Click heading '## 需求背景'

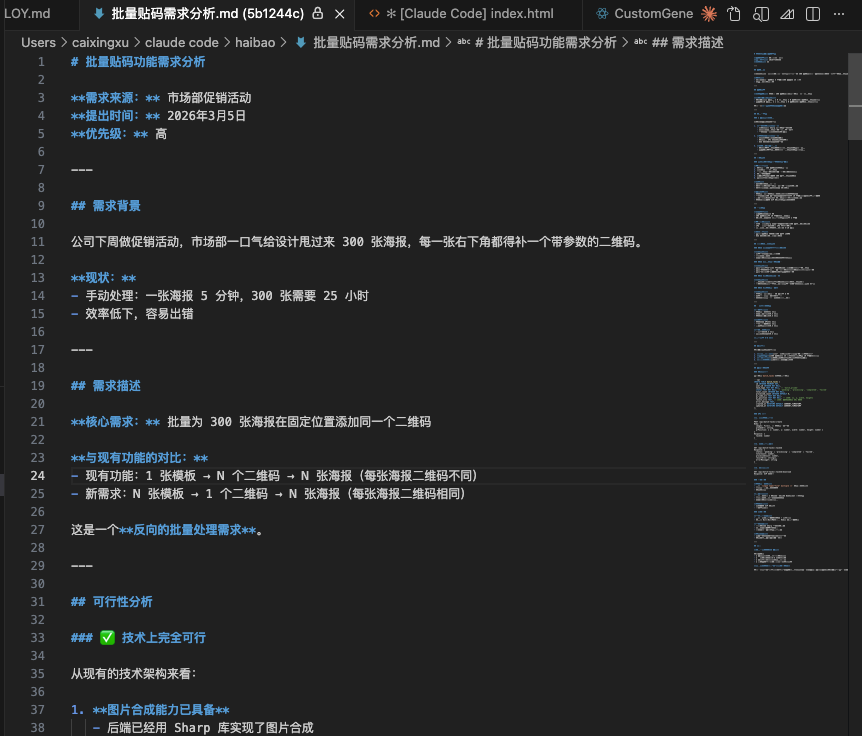[x=106, y=206]
